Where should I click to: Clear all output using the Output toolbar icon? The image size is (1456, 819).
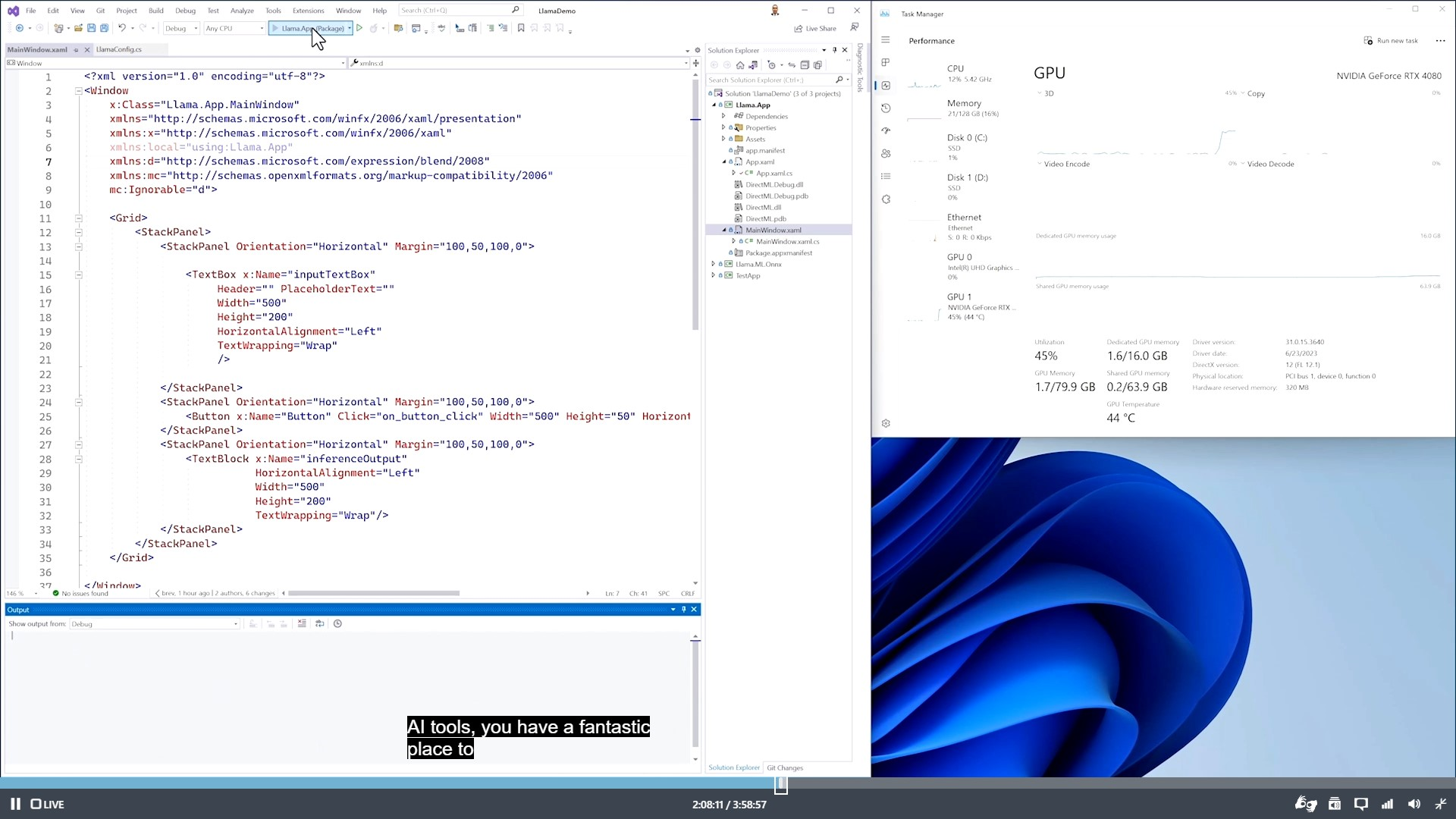tap(302, 623)
